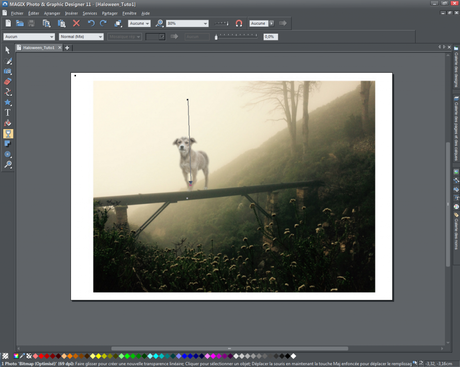The height and width of the screenshot is (367, 460).
Task: Add a new document tab with plus
Action: pyautogui.click(x=67, y=48)
